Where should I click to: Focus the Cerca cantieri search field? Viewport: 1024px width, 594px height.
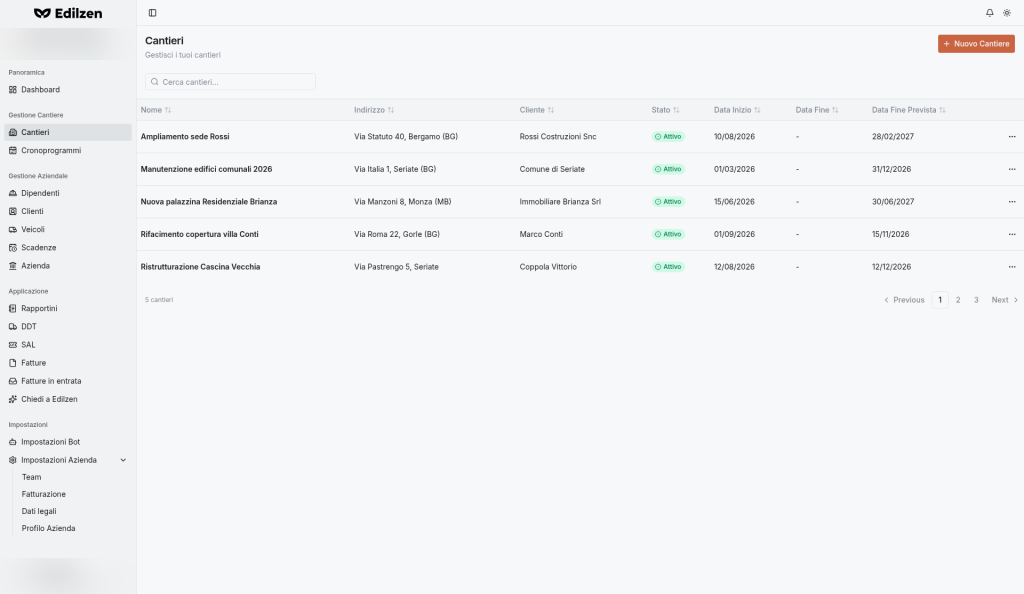[x=231, y=82]
